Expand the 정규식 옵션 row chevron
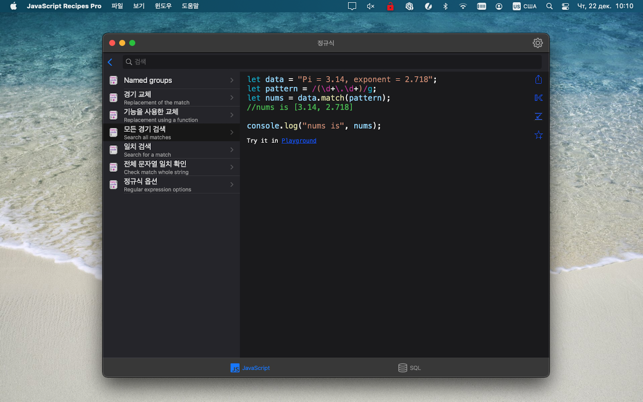The height and width of the screenshot is (402, 643). pyautogui.click(x=231, y=185)
